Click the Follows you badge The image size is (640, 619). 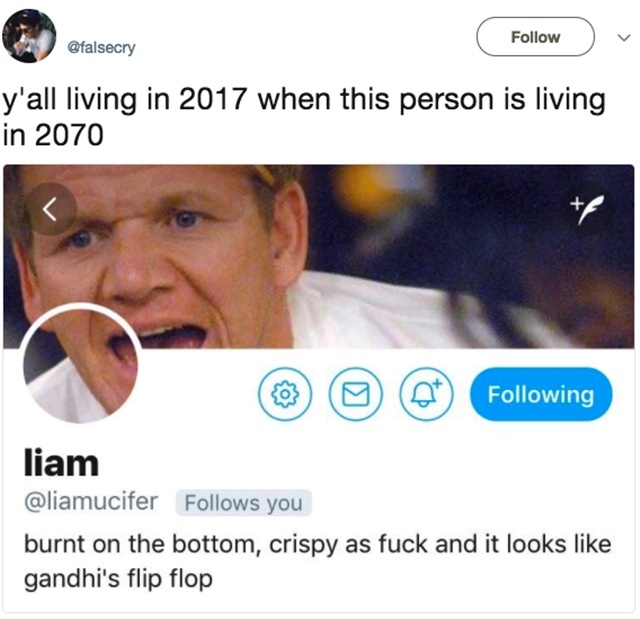tap(244, 502)
